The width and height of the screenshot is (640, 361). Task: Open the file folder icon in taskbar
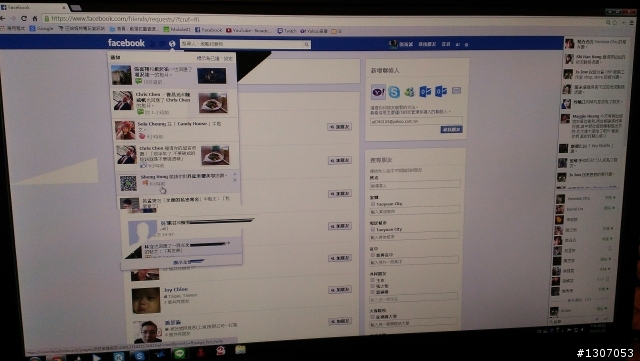point(240,350)
